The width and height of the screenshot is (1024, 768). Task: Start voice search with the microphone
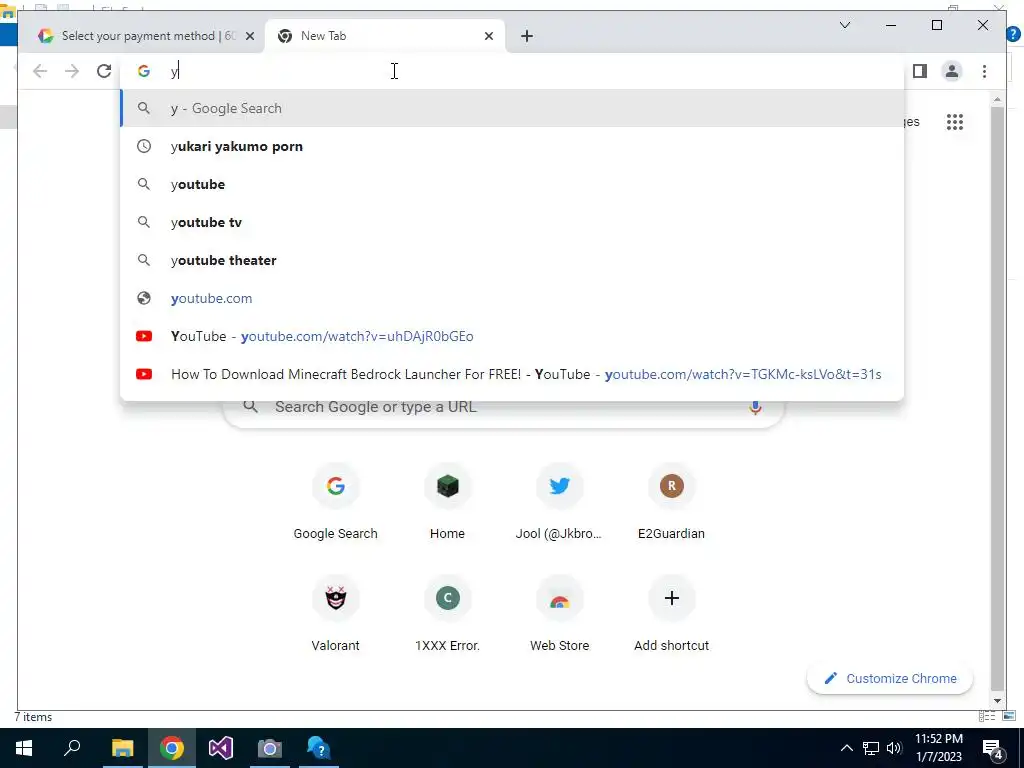click(x=755, y=408)
